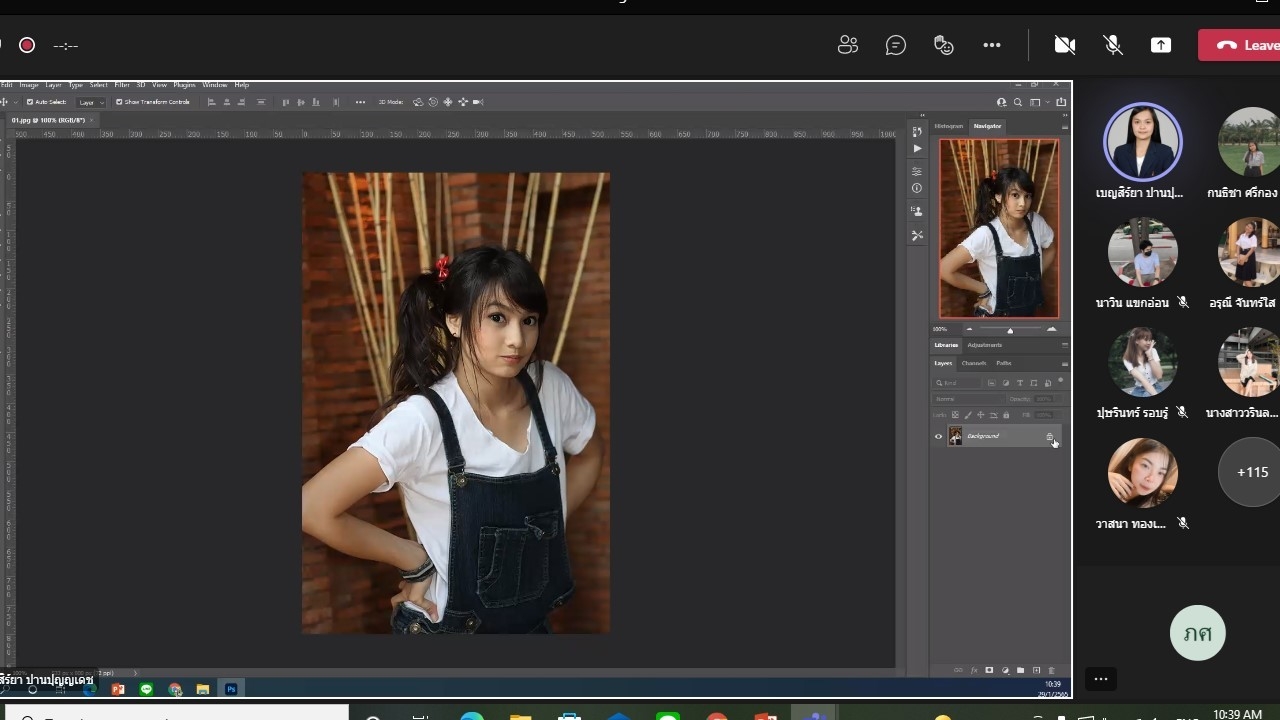Viewport: 1280px width, 720px height.
Task: Click Align left edges icon
Action: point(212,102)
